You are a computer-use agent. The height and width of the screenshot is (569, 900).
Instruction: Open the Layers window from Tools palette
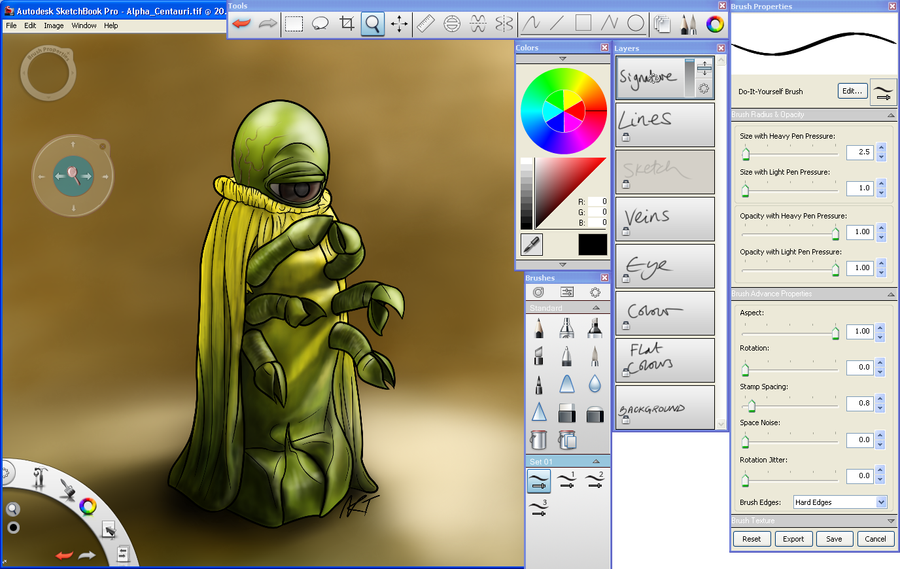tap(662, 24)
